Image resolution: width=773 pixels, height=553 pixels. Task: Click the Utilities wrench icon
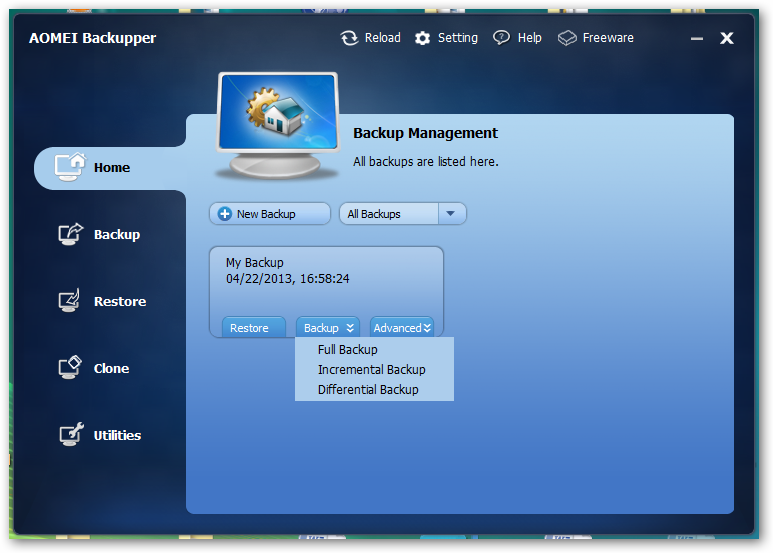[70, 434]
